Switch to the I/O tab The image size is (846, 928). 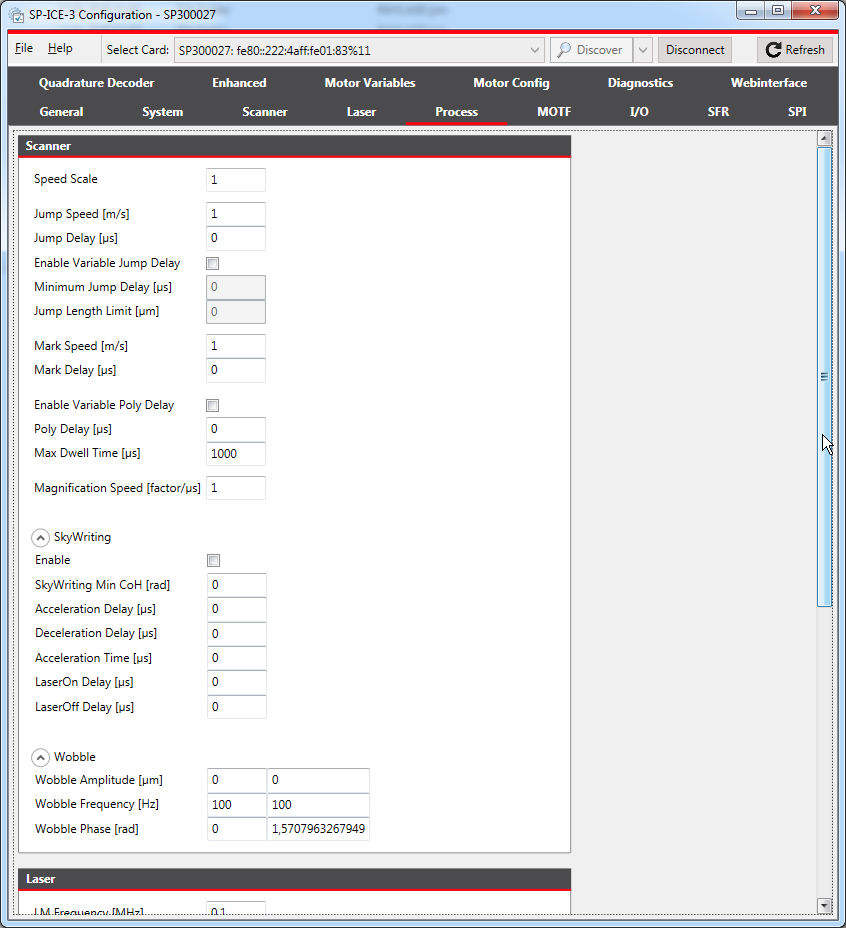tap(639, 112)
